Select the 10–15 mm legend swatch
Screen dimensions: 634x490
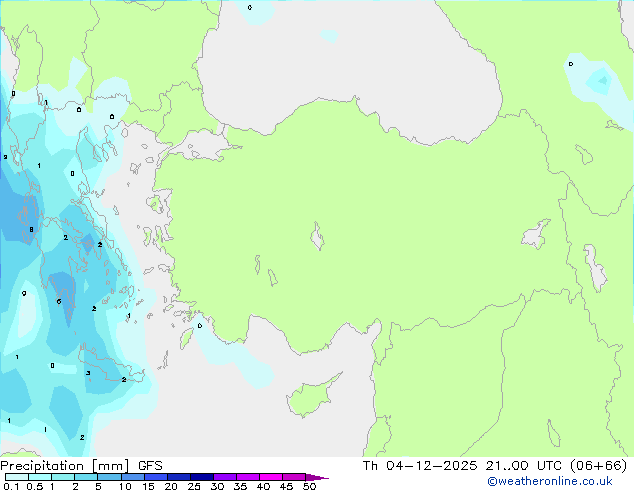(132, 477)
